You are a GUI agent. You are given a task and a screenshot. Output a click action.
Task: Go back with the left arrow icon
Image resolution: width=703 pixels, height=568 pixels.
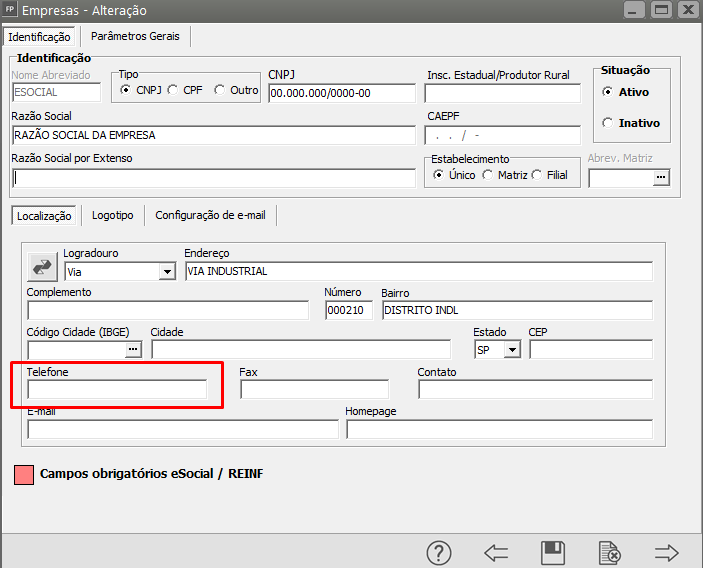coord(496,552)
